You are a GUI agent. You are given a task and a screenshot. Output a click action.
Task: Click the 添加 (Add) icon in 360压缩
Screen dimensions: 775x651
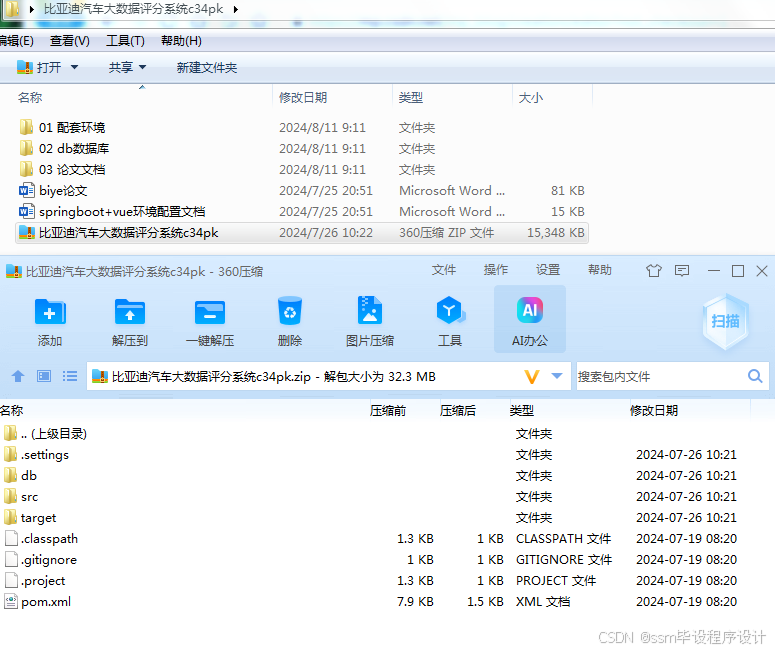[x=50, y=312]
